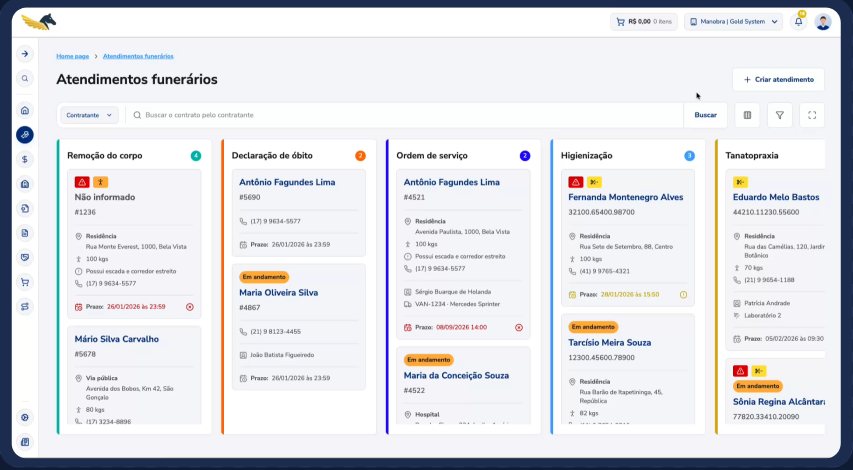Click Declaração de óbito count badge 2

[360, 156]
